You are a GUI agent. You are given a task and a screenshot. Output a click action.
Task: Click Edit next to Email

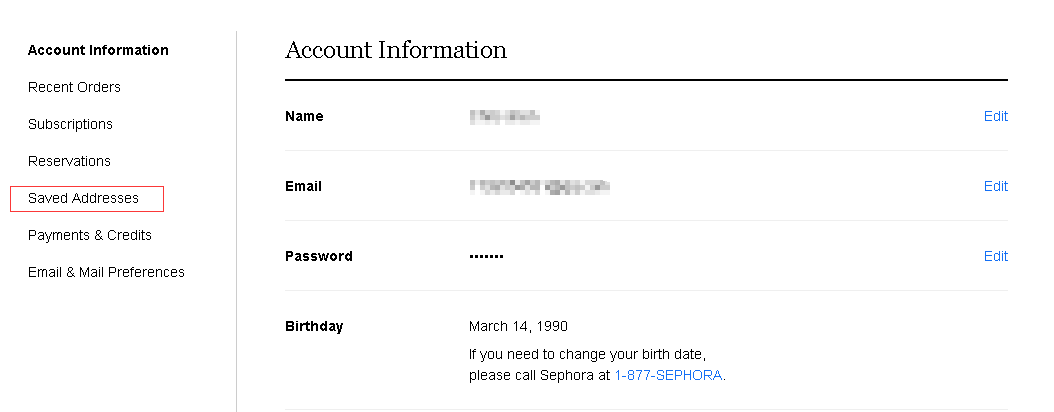click(995, 186)
